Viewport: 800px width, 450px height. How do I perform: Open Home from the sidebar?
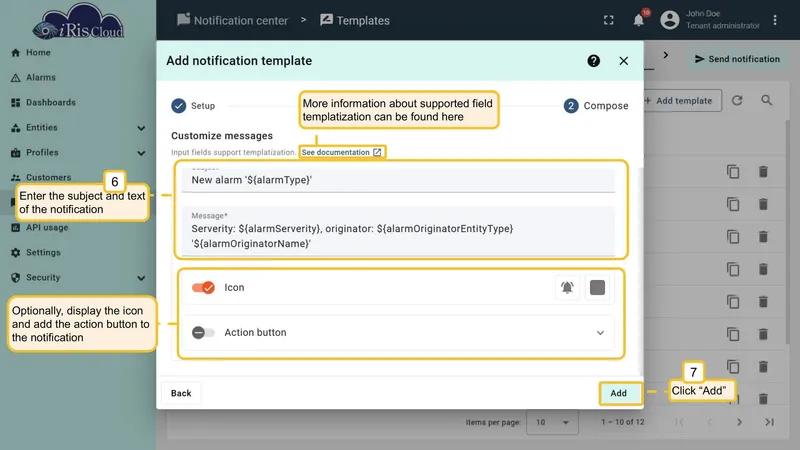(x=38, y=53)
